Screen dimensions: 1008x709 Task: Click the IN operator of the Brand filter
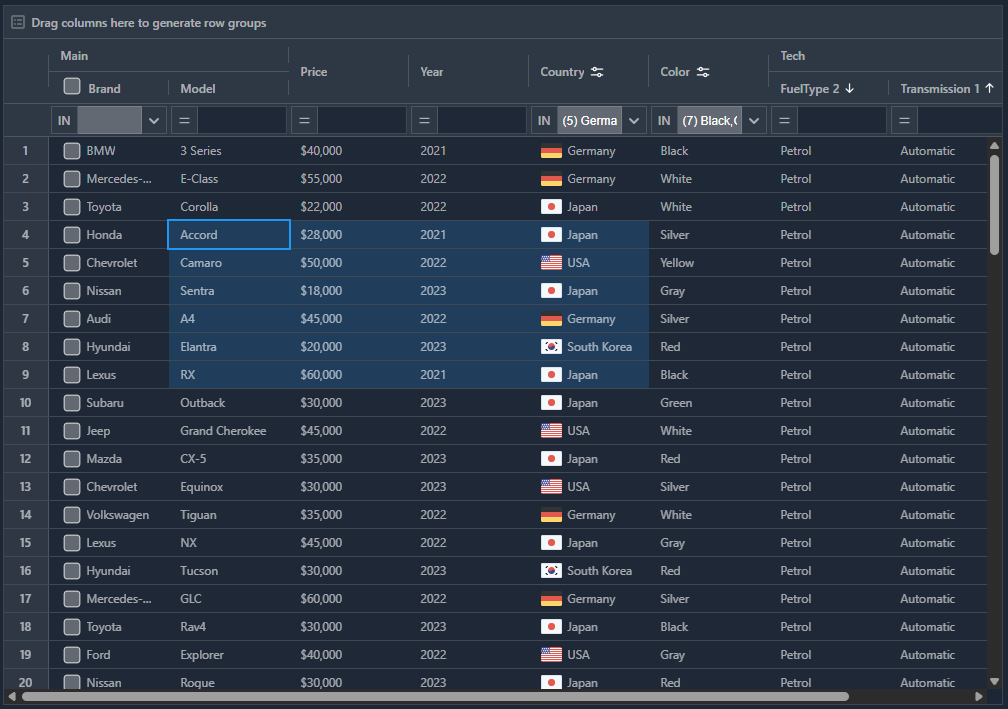(x=64, y=120)
